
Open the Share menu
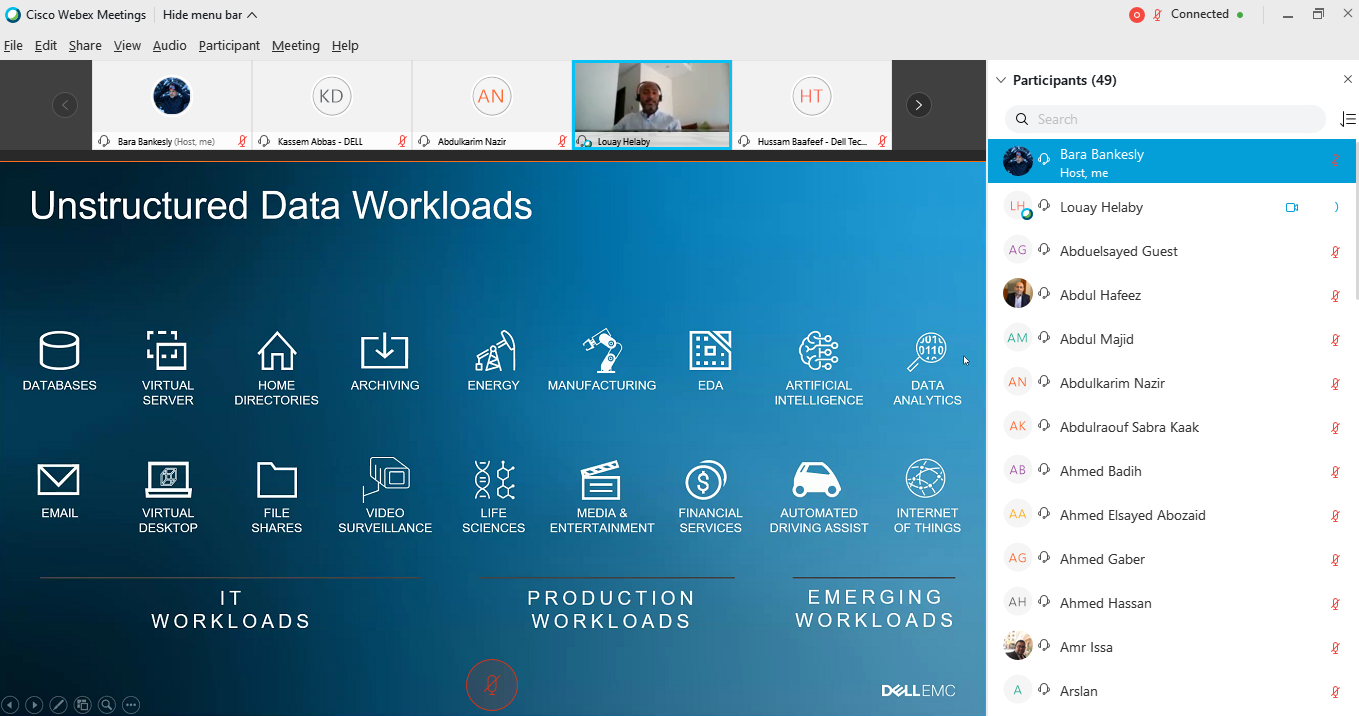coord(85,46)
